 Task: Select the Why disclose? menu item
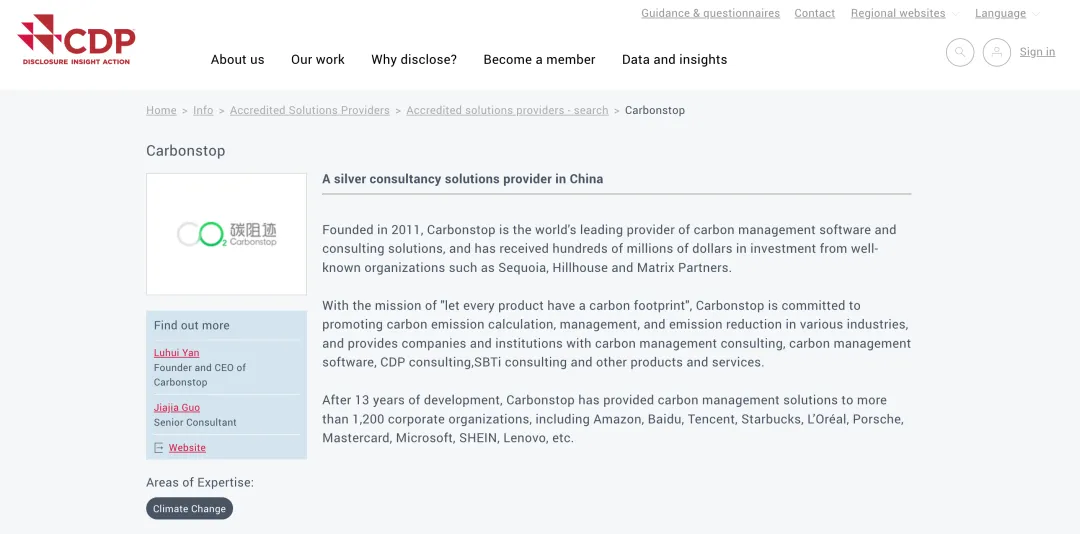[414, 60]
